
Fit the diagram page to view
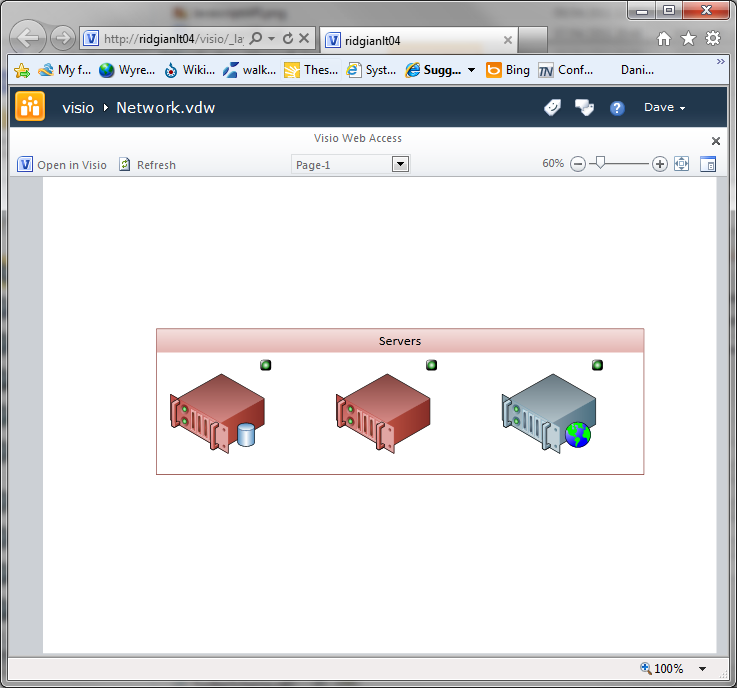coord(682,164)
